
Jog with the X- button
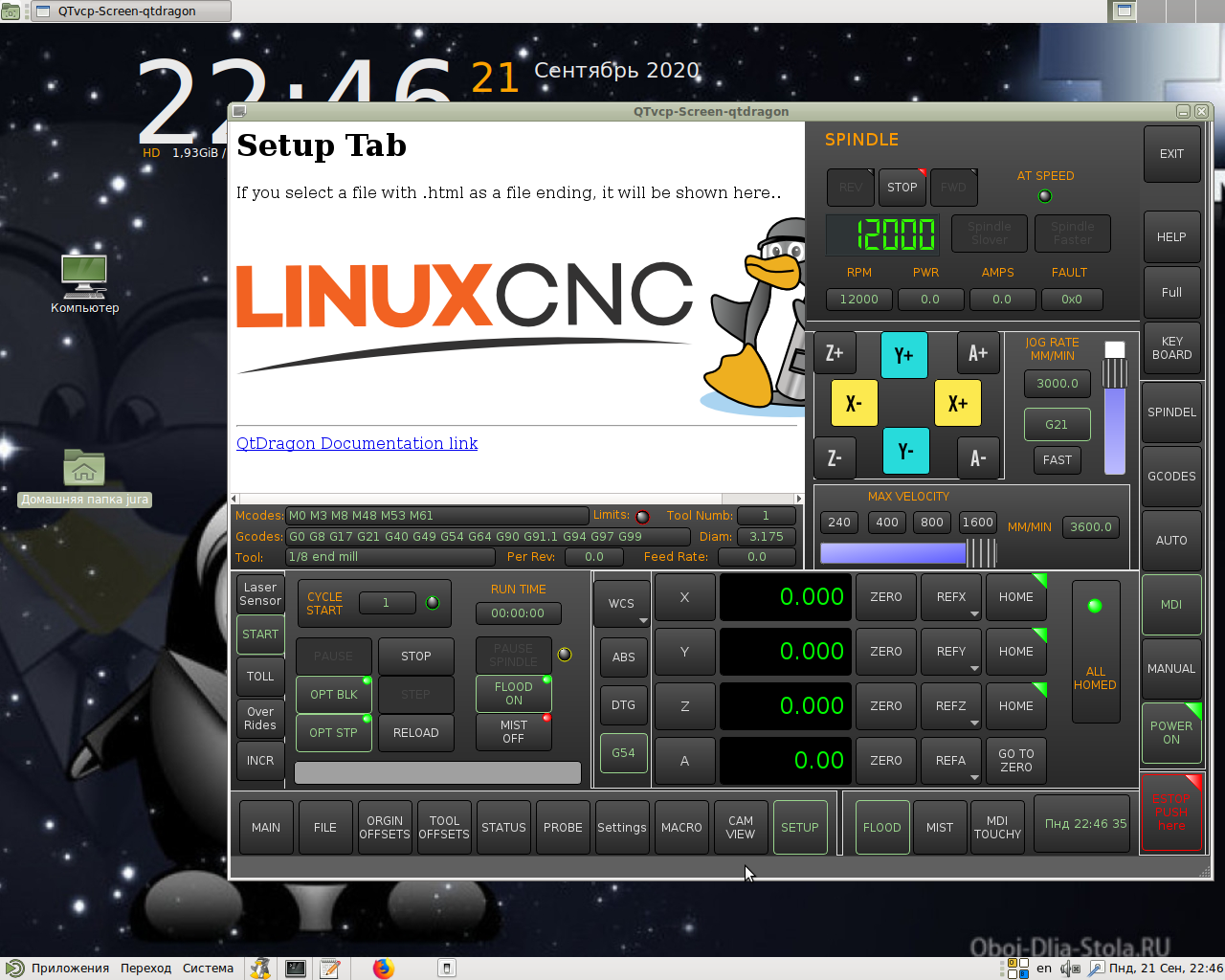coord(855,403)
